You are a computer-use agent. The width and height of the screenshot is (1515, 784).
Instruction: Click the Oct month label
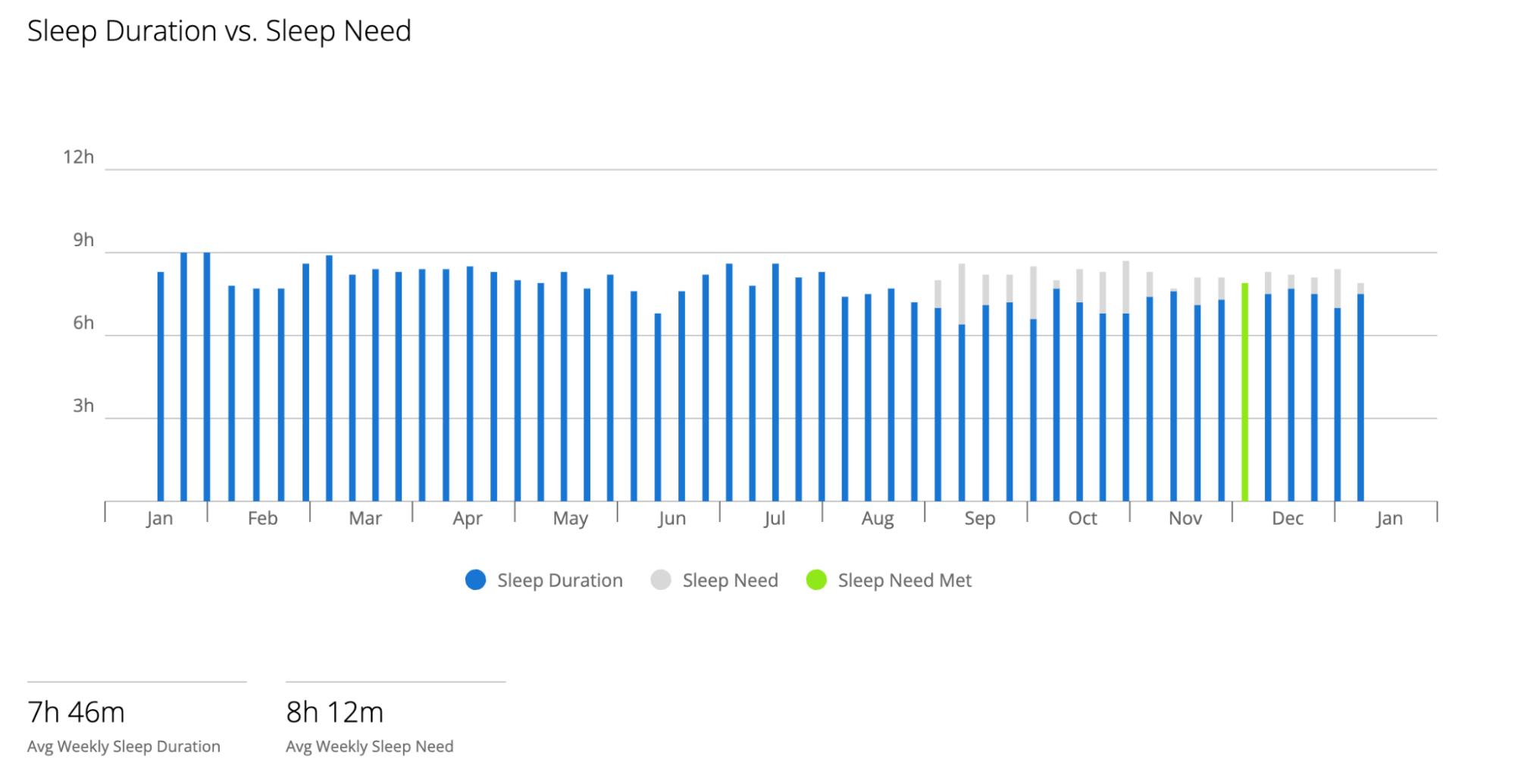point(1082,519)
